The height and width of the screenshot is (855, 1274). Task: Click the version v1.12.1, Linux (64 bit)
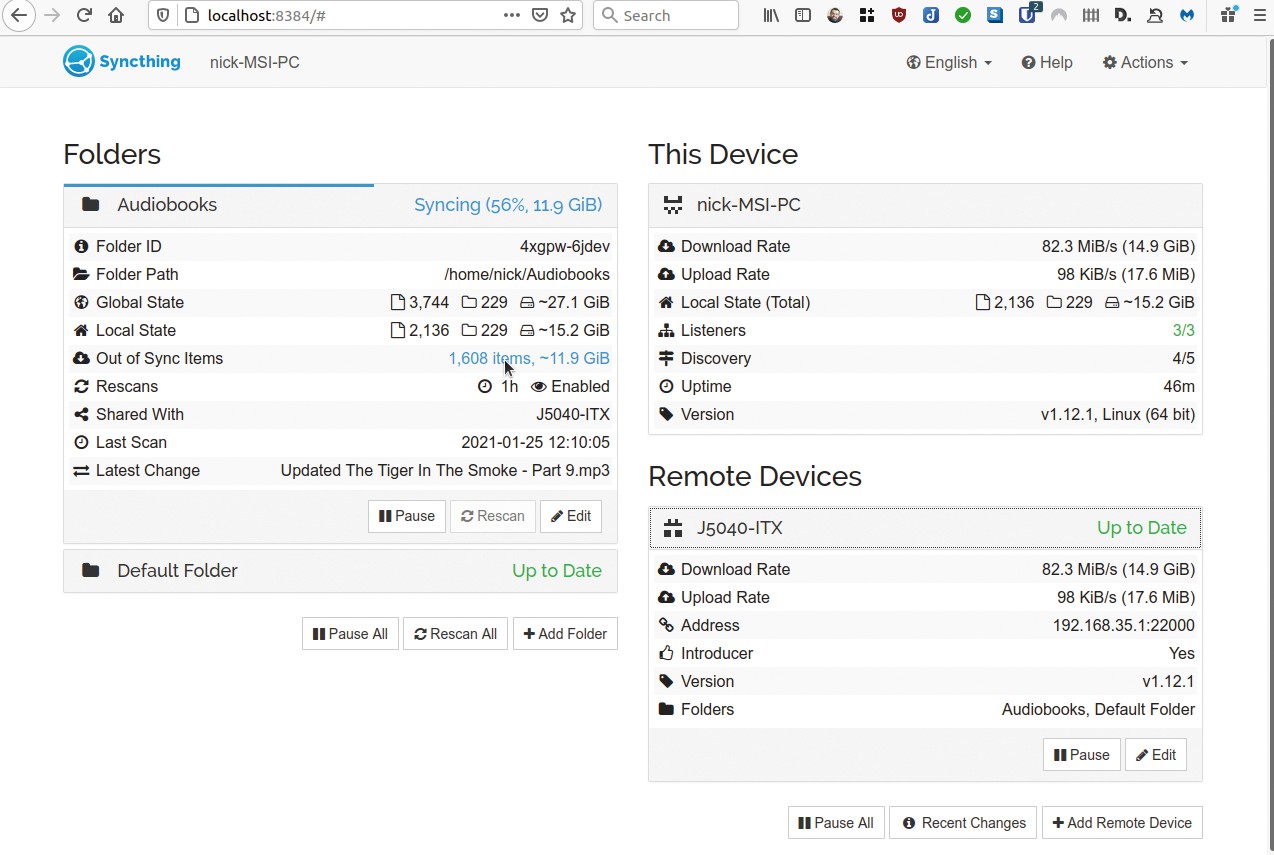coord(1118,414)
